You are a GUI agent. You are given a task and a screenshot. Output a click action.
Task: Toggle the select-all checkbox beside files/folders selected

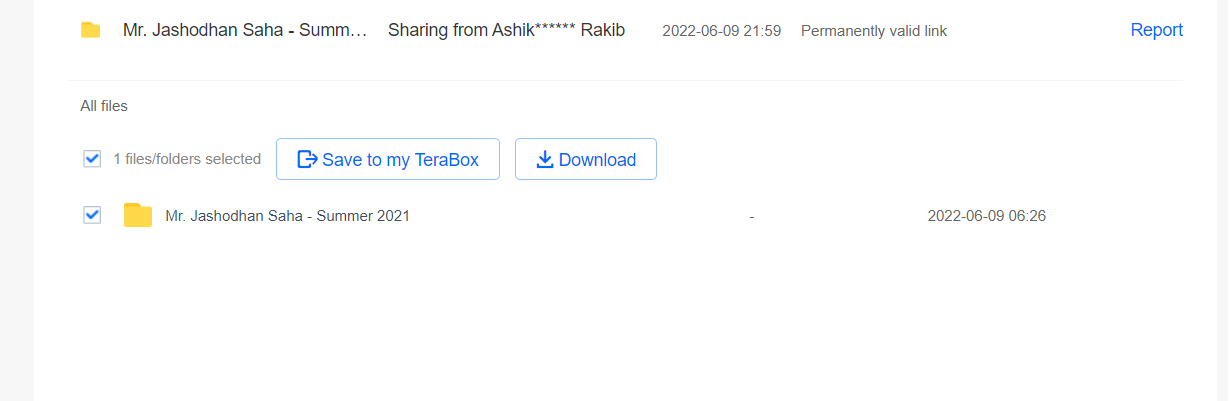92,158
